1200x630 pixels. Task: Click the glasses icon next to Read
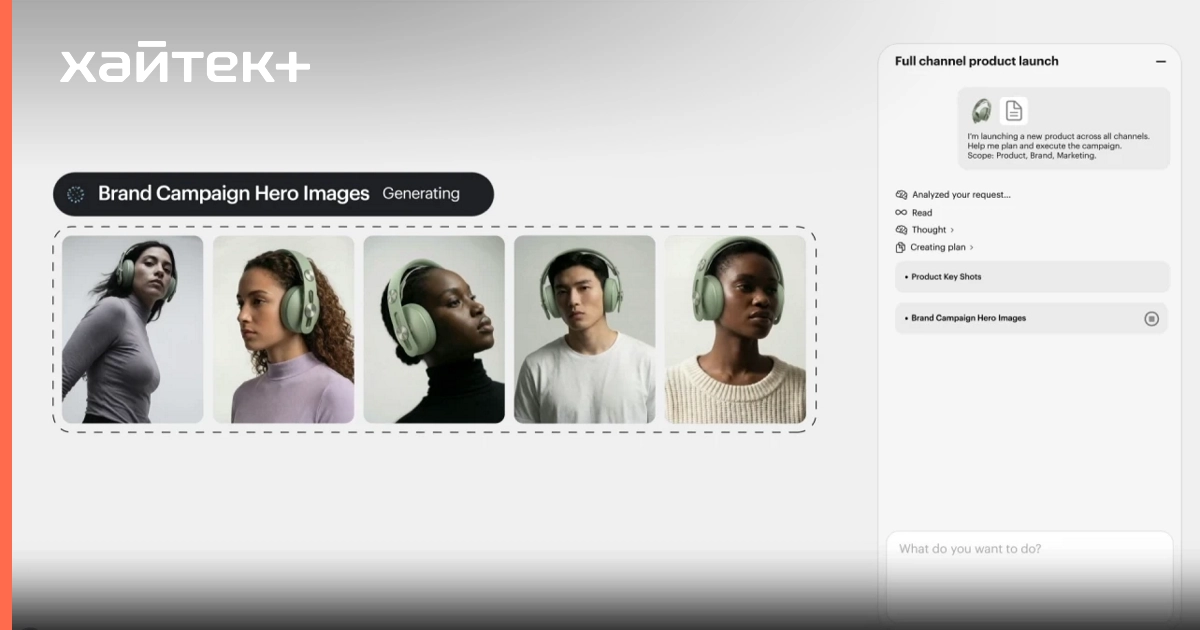pos(901,213)
